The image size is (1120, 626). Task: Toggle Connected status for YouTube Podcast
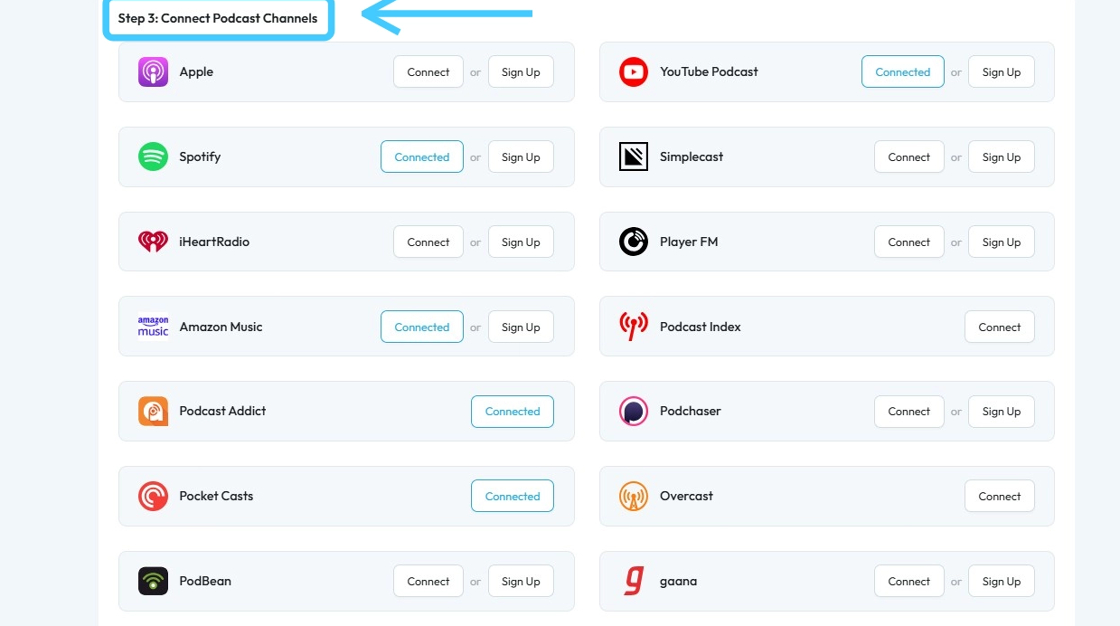(902, 72)
